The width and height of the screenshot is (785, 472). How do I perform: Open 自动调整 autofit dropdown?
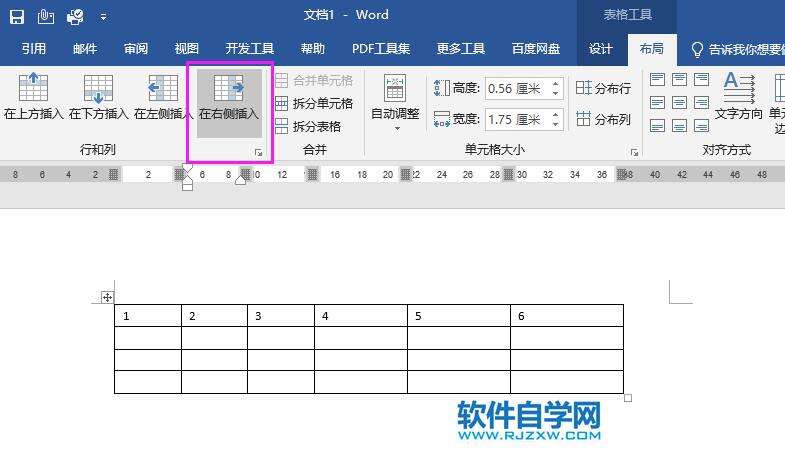(395, 103)
